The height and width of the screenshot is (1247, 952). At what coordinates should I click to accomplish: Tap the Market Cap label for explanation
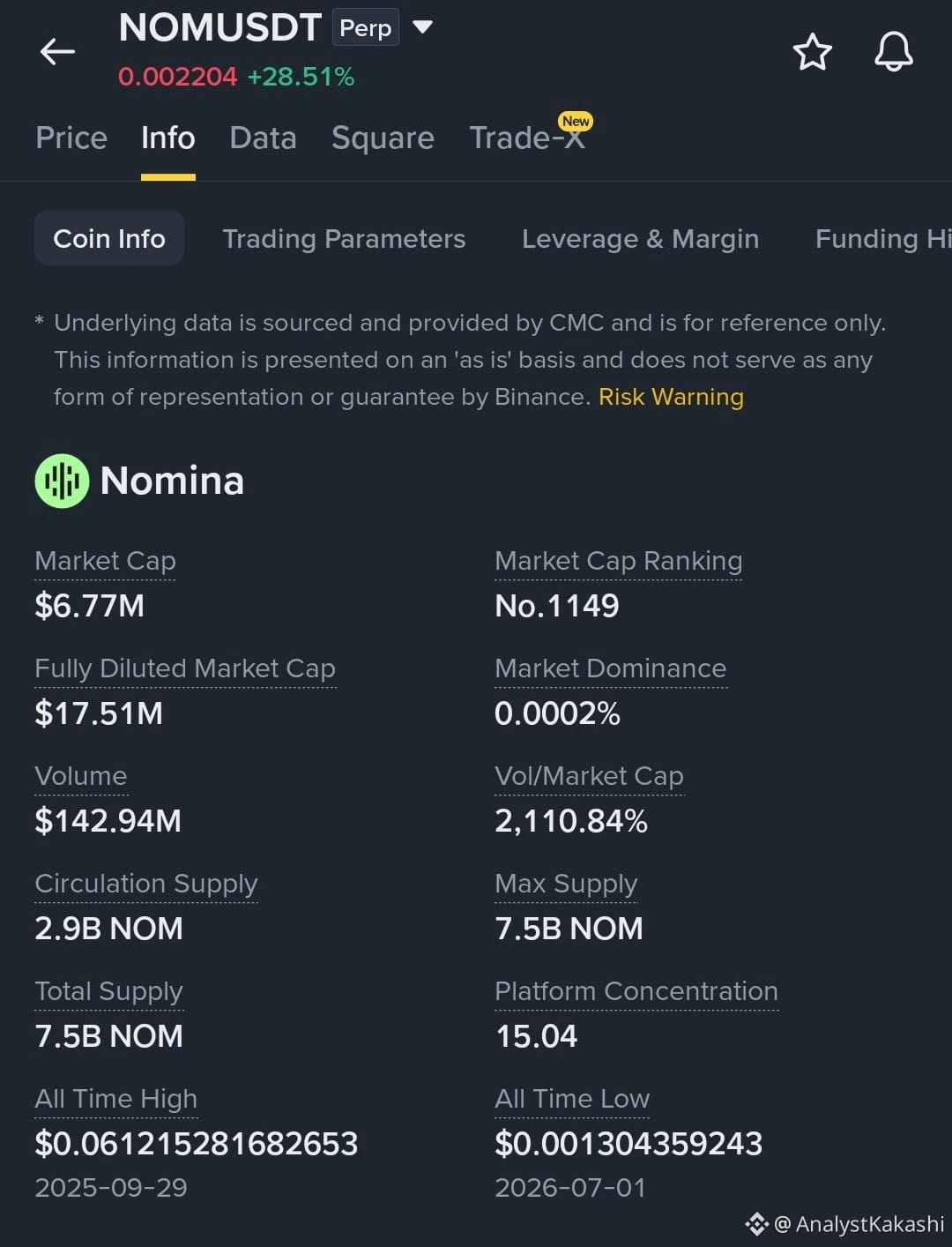105,561
